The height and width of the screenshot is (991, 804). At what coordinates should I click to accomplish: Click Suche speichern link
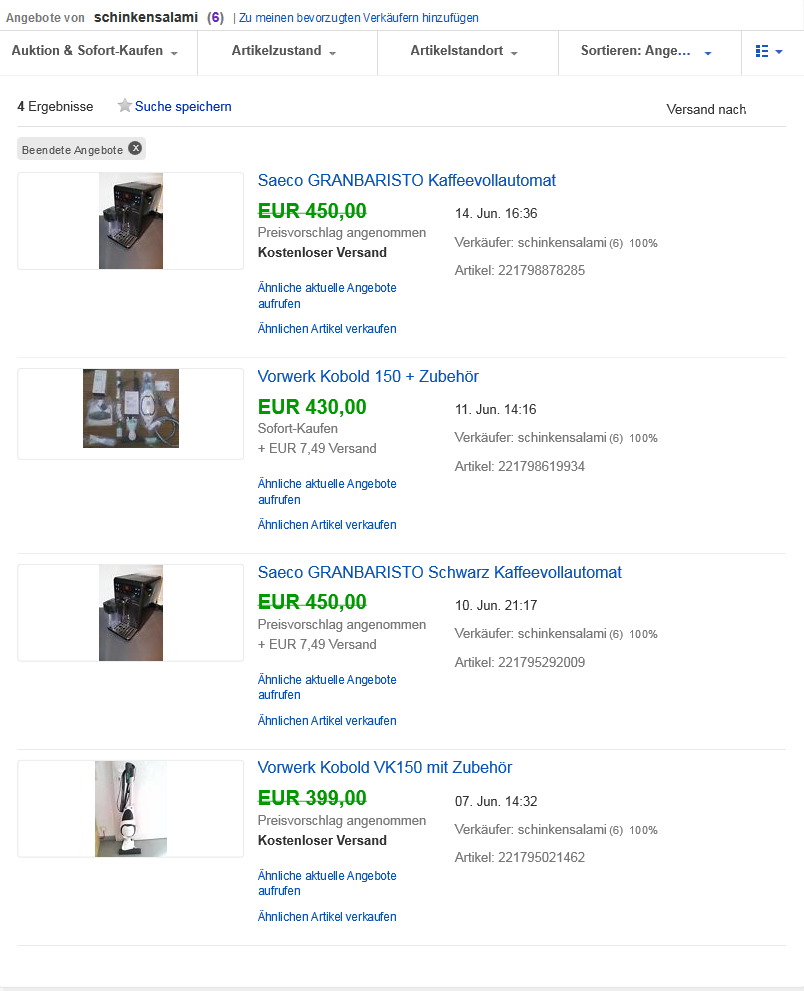[x=183, y=106]
